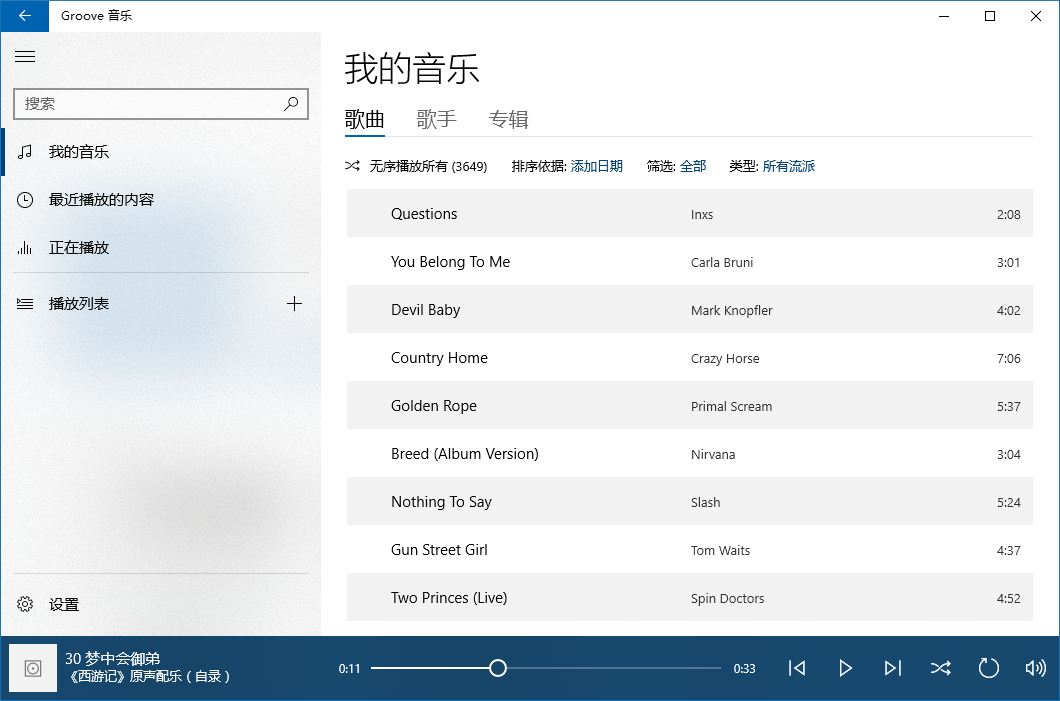Toggle repeat mode in playback bar

coord(988,669)
